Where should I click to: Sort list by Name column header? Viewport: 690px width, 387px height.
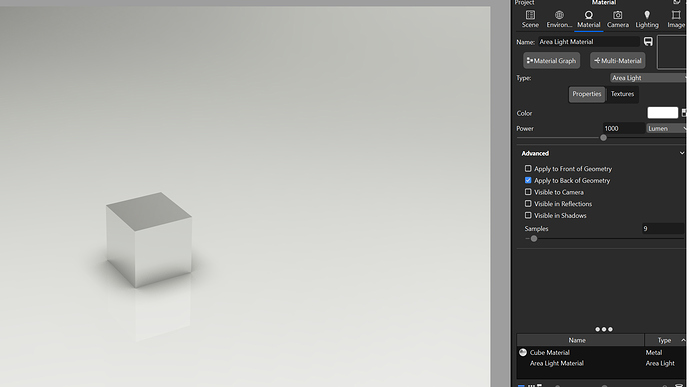click(580, 340)
